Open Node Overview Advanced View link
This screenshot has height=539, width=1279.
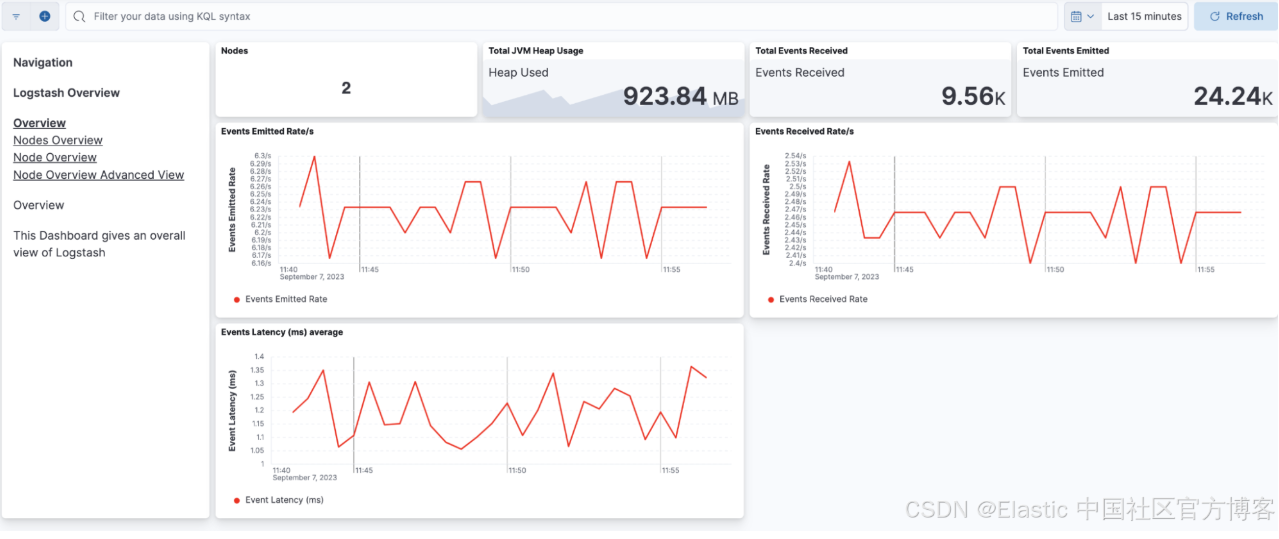[x=99, y=175]
